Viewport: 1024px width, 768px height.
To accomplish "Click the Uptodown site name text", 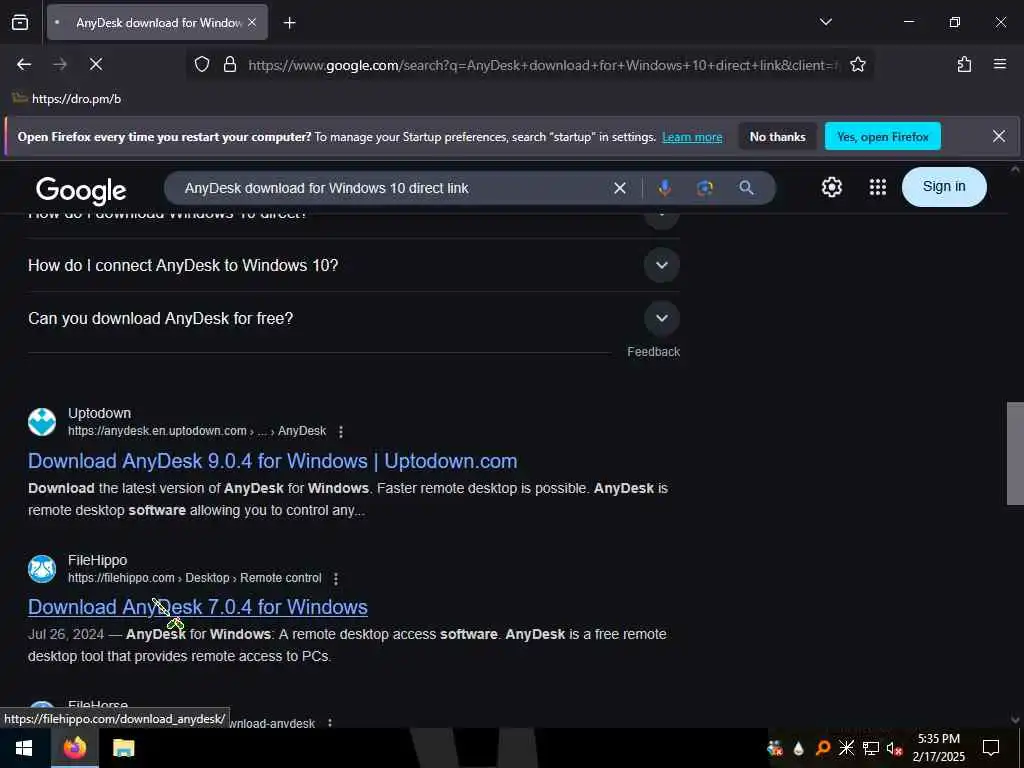I will click(x=99, y=413).
